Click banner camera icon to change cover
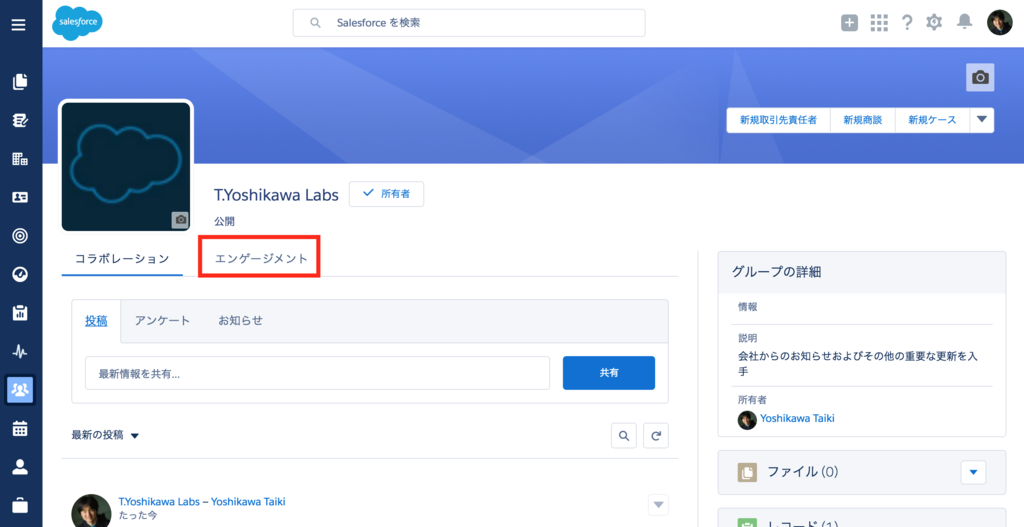The height and width of the screenshot is (527, 1024). [980, 78]
